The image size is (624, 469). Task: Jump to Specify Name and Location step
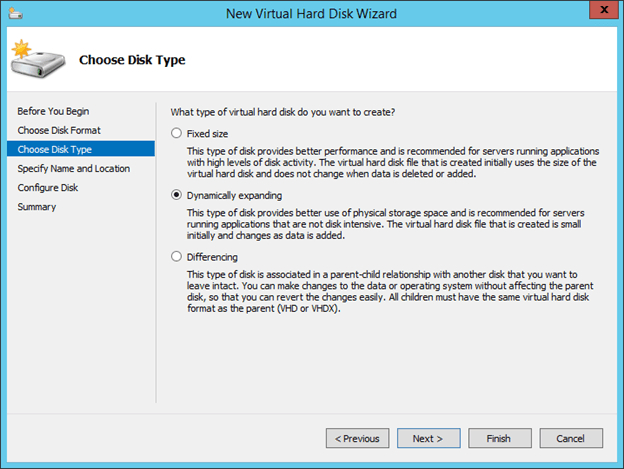pos(73,168)
